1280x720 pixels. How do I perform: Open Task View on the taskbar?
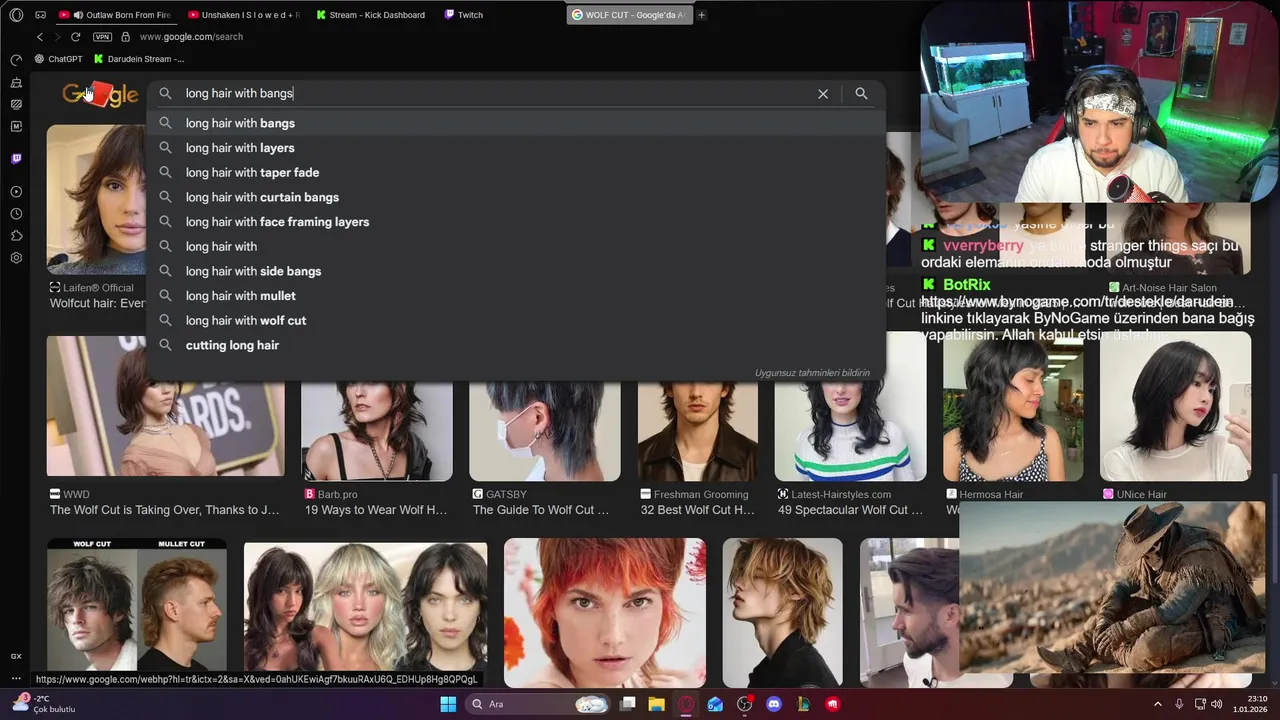[628, 704]
